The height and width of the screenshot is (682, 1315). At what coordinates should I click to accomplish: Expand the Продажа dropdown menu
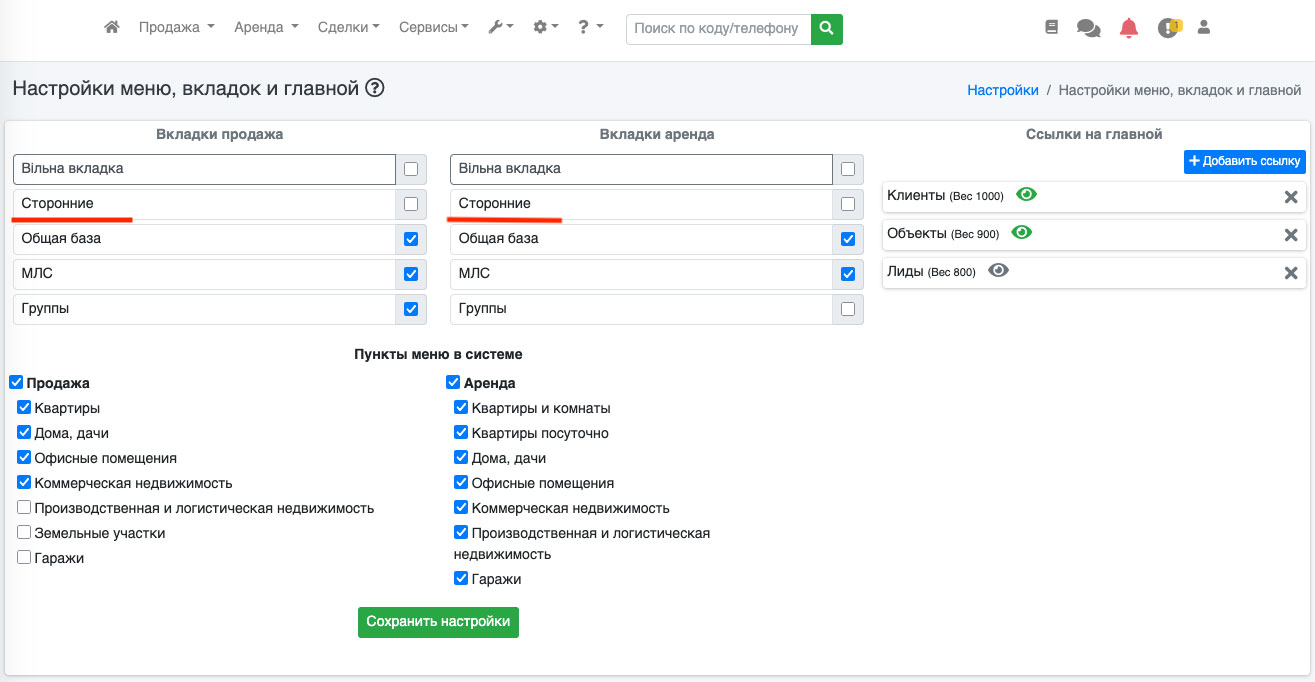[176, 28]
